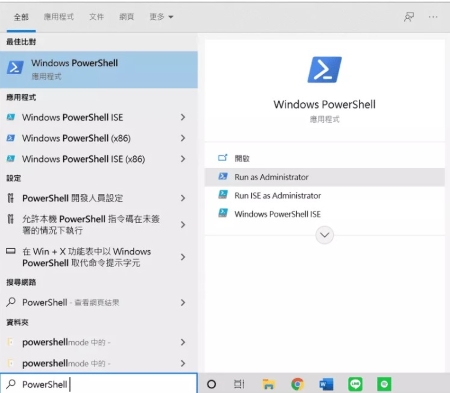450x393 pixels.
Task: Select Run as Administrator
Action: point(324,177)
